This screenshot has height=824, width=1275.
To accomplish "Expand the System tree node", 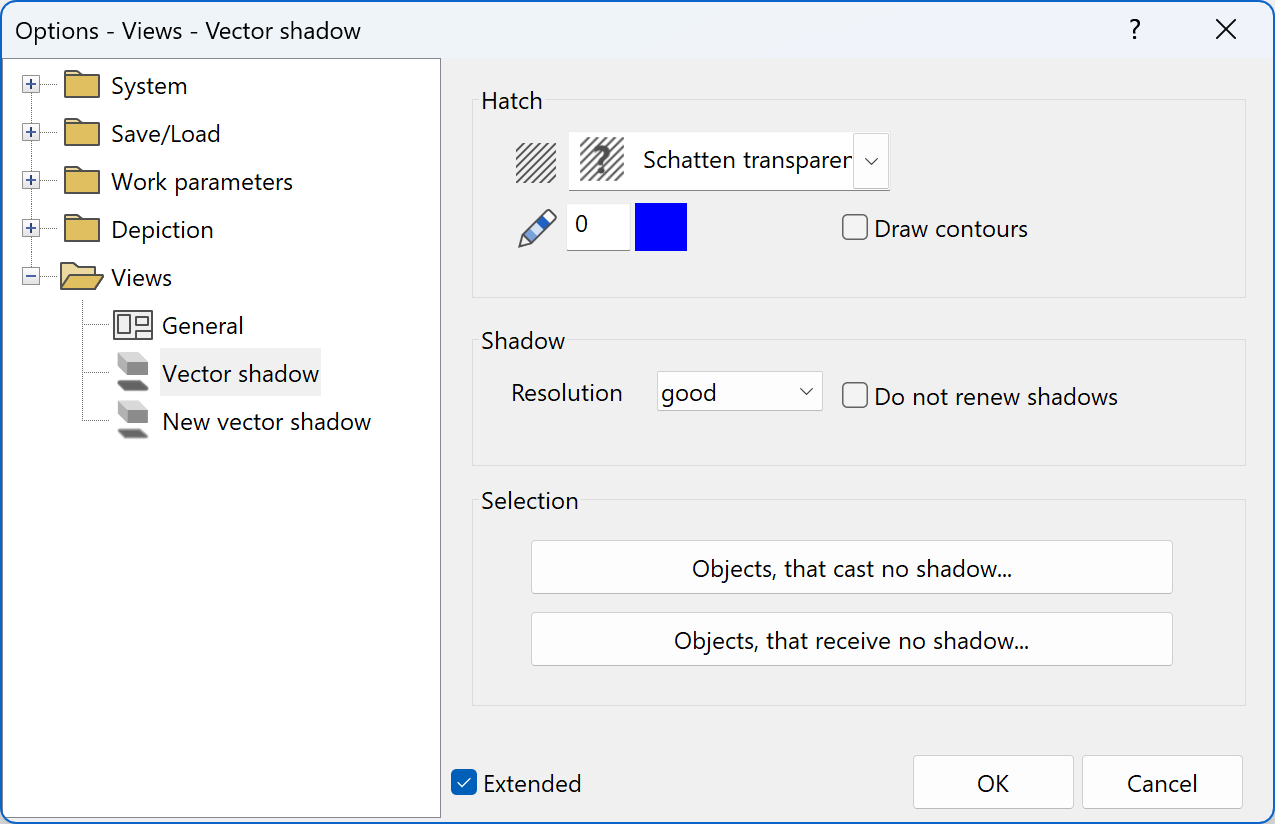I will [x=31, y=85].
